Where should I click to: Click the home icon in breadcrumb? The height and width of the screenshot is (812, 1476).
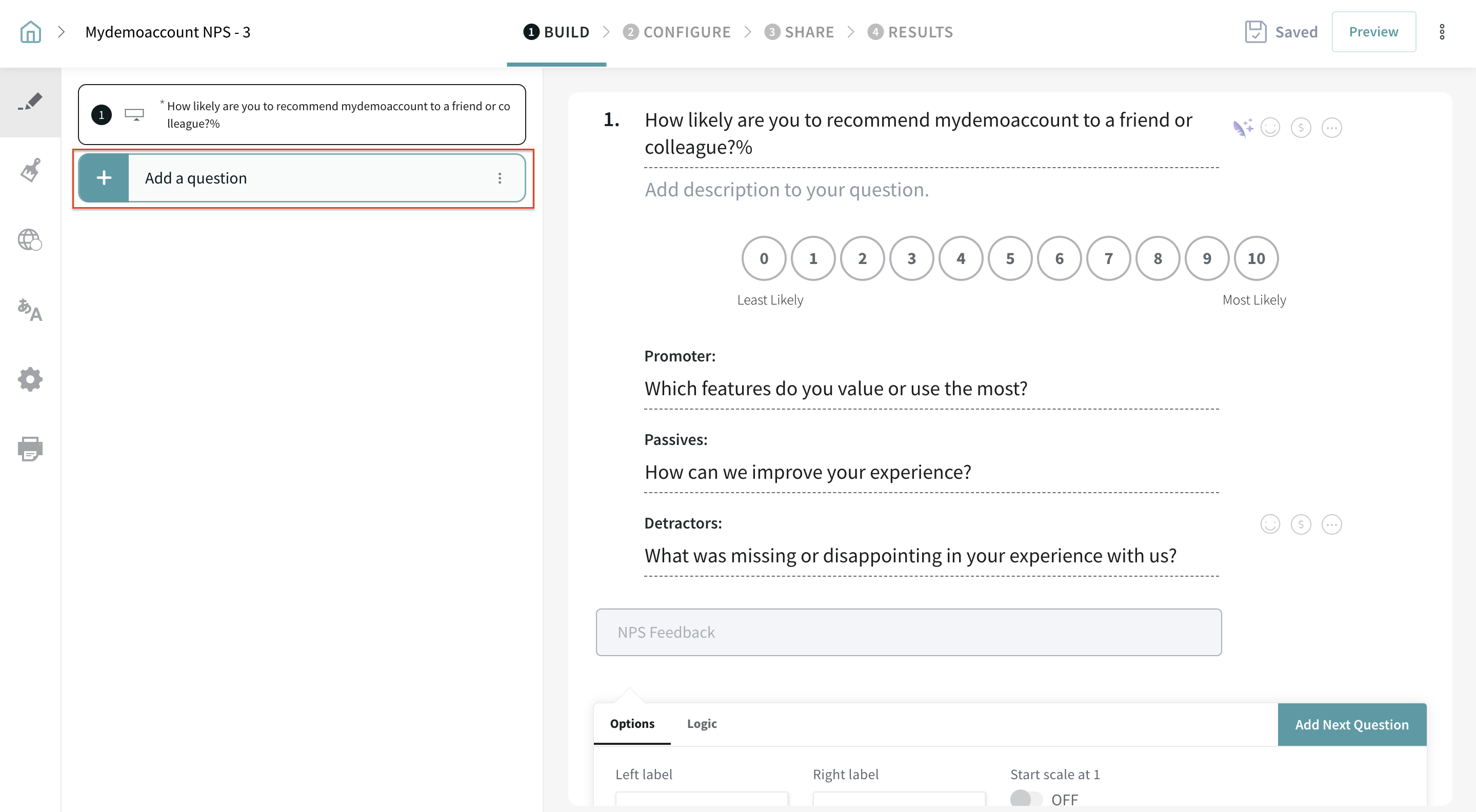click(30, 32)
